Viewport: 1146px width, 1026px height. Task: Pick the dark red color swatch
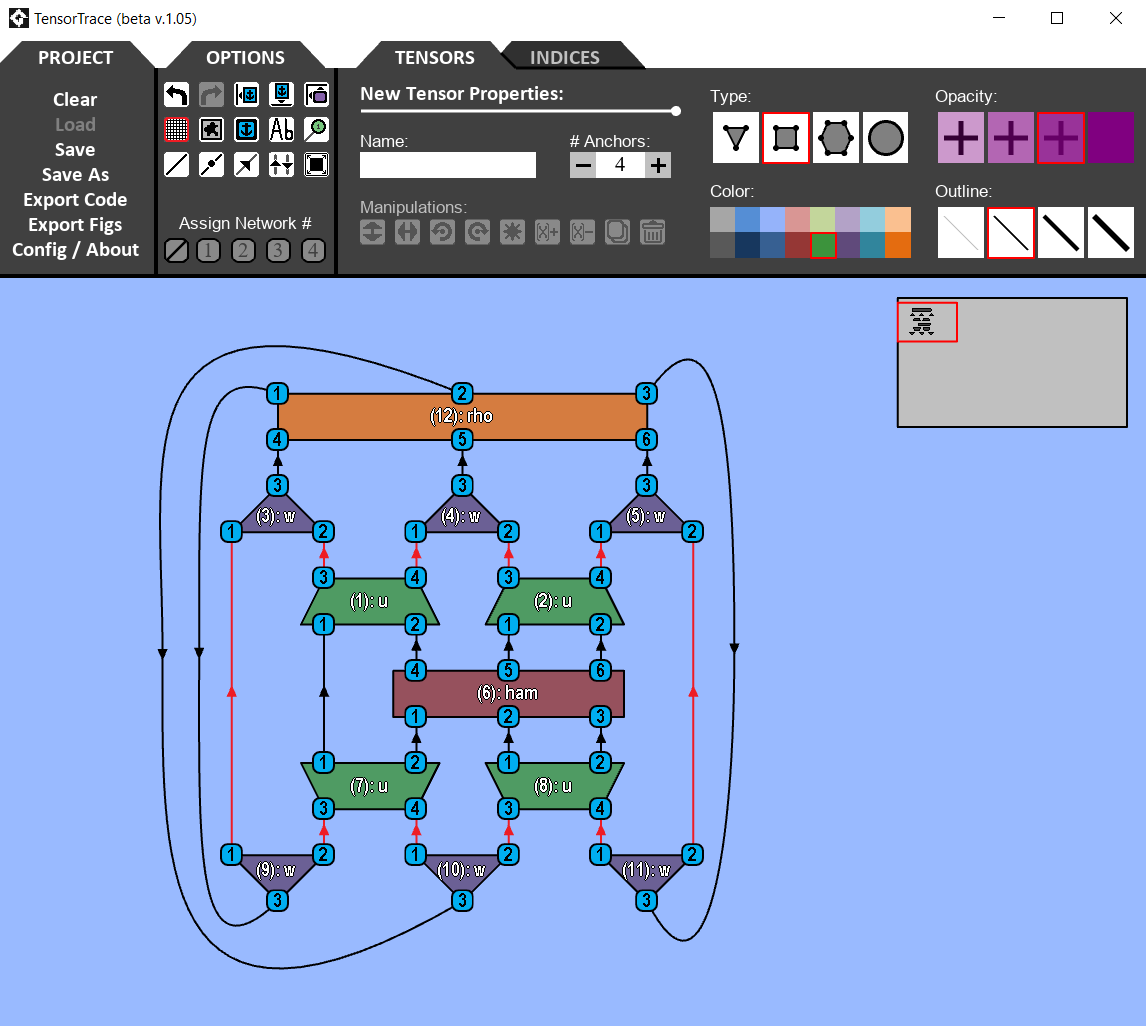tap(798, 246)
